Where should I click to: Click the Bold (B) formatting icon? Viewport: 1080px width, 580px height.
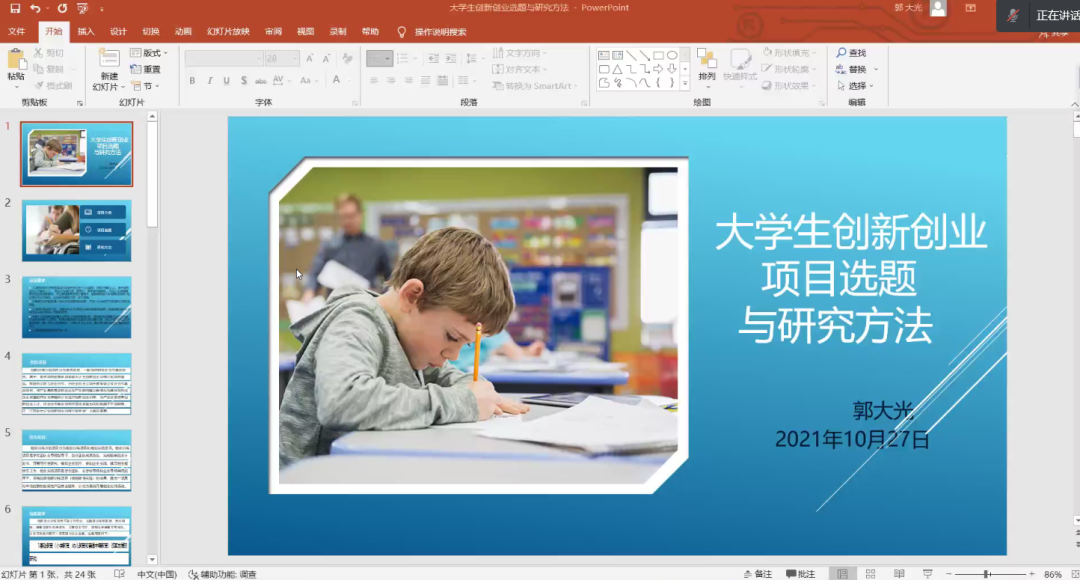pyautogui.click(x=192, y=81)
